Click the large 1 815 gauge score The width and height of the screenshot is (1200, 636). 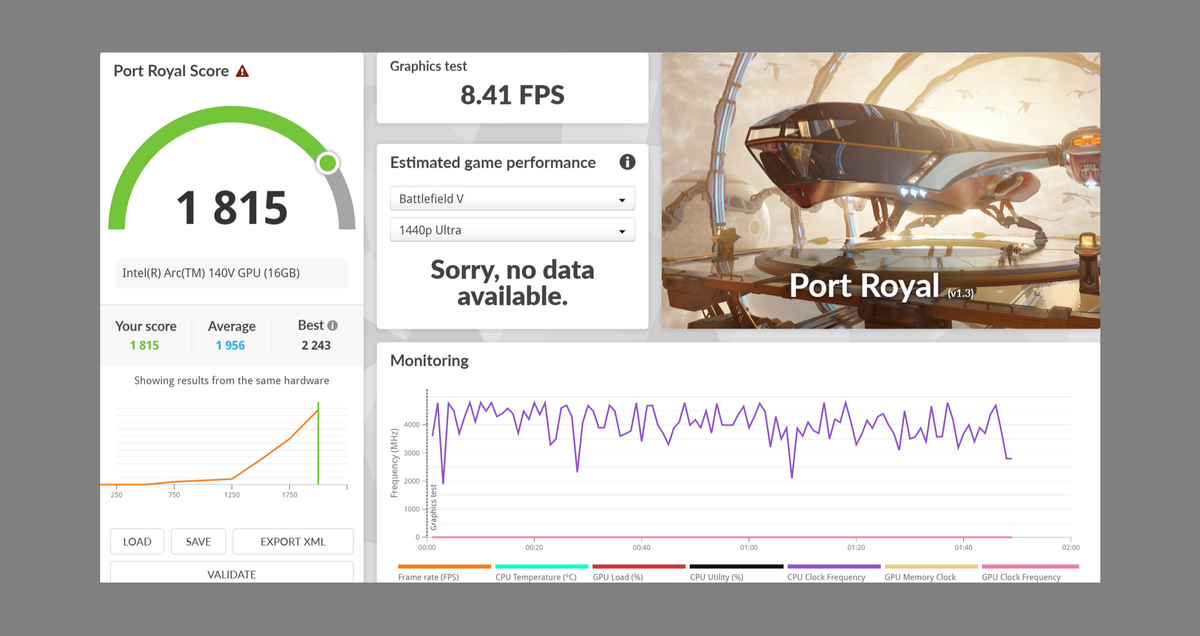pos(232,207)
